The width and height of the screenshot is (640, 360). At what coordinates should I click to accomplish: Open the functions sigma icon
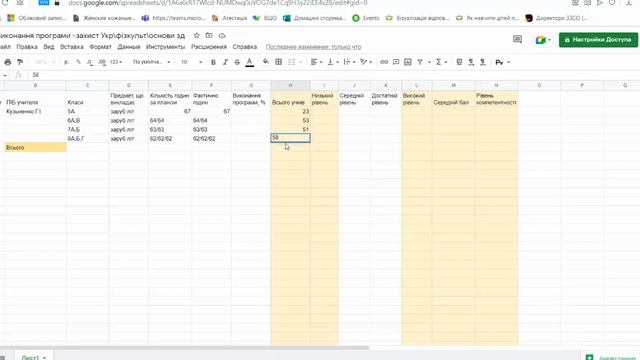[x=438, y=62]
